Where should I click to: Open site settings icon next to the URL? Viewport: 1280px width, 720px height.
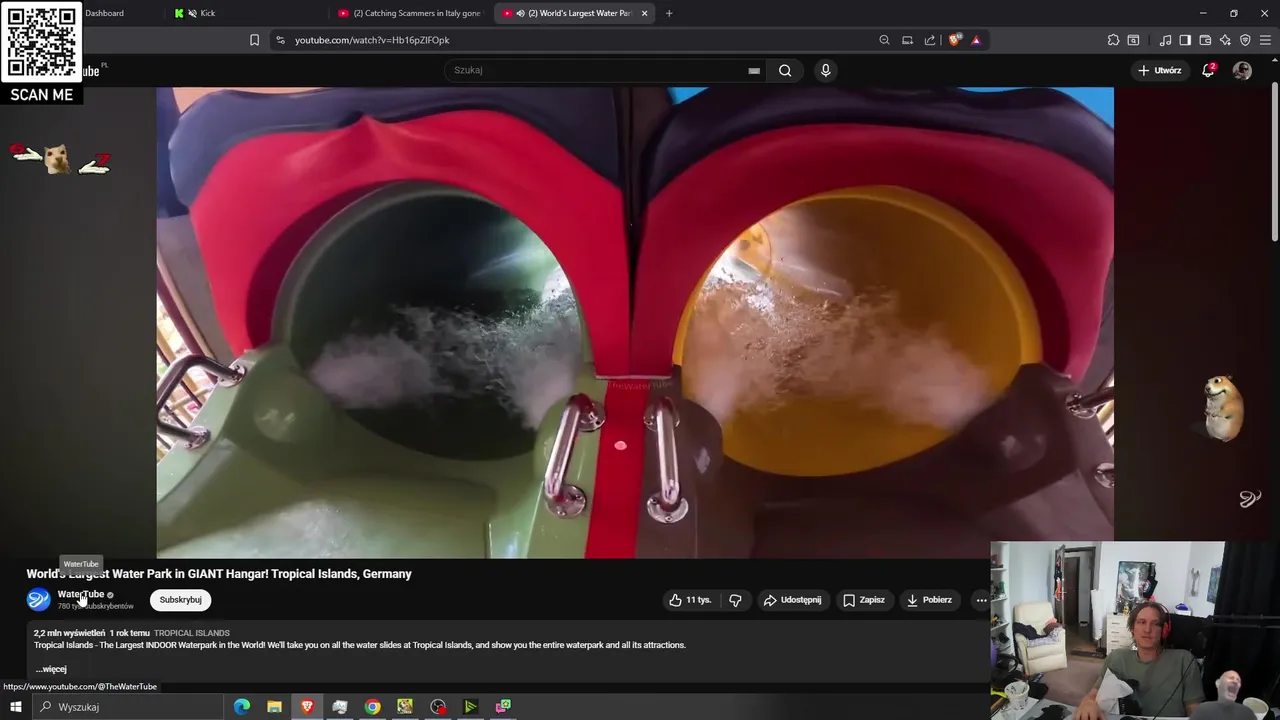click(x=280, y=40)
